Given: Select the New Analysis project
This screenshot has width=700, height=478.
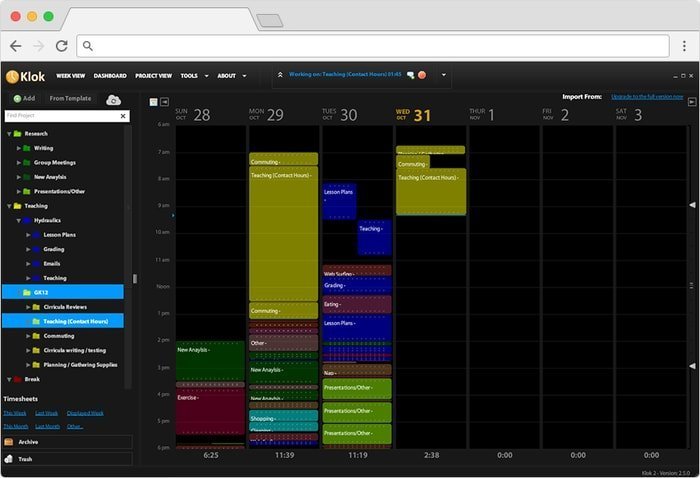Looking at the screenshot, I should pos(50,177).
